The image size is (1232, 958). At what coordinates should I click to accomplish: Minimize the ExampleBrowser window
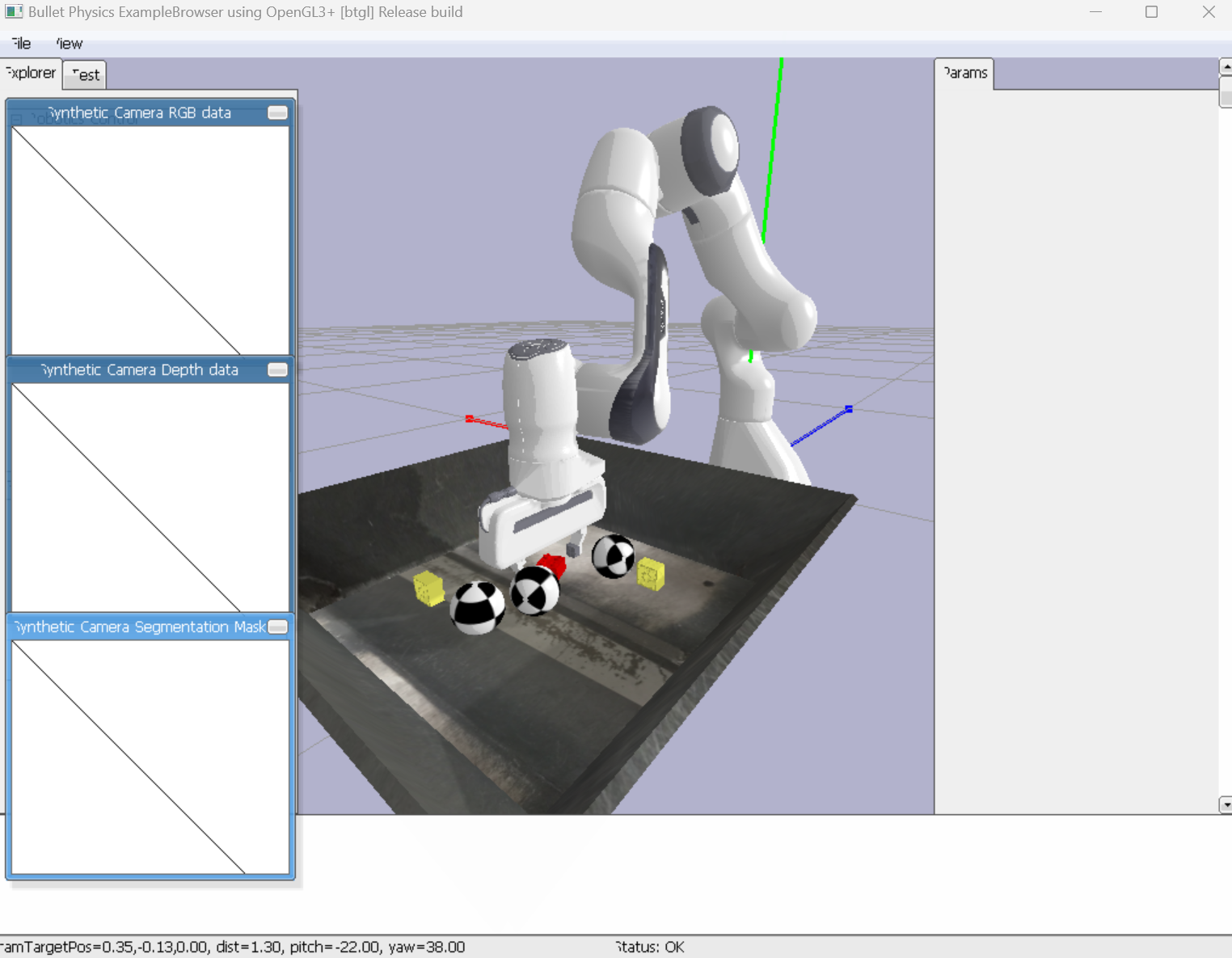tap(1095, 12)
